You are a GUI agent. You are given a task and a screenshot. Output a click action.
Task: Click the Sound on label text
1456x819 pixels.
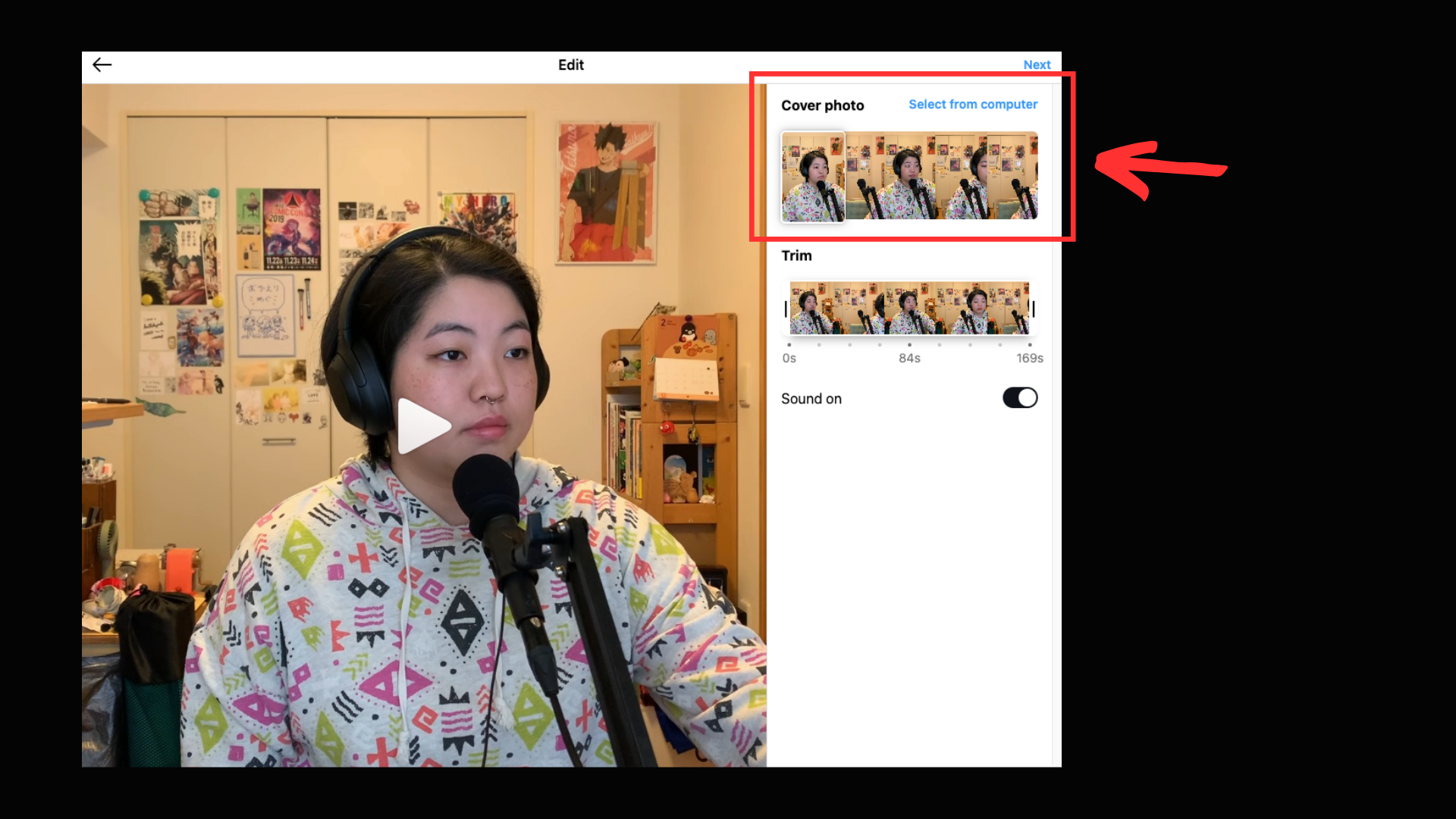[x=811, y=399]
